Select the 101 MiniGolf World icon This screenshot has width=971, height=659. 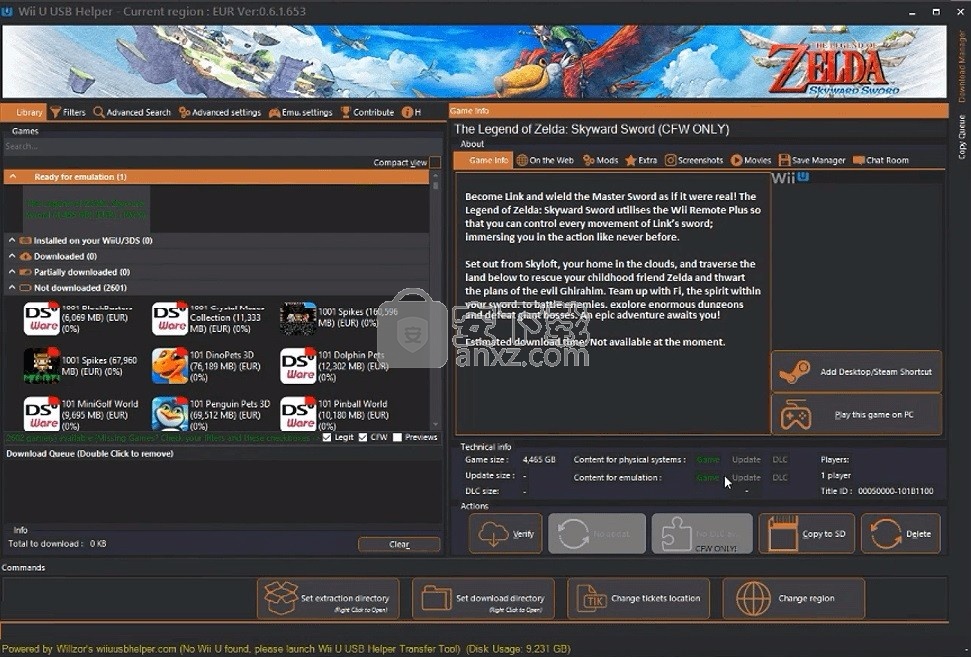pos(41,414)
